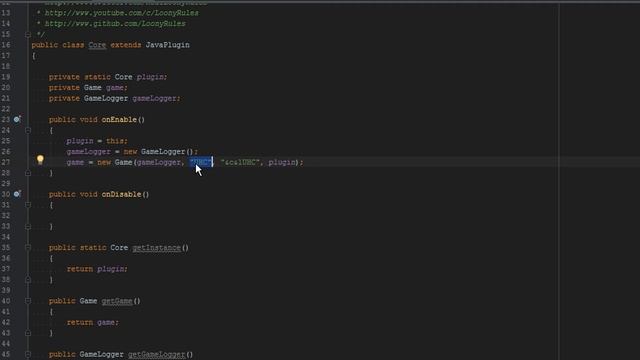Collapse the onDisable method fold marker on line 31
Image resolution: width=640 pixels, height=360 pixels.
[x=28, y=205]
